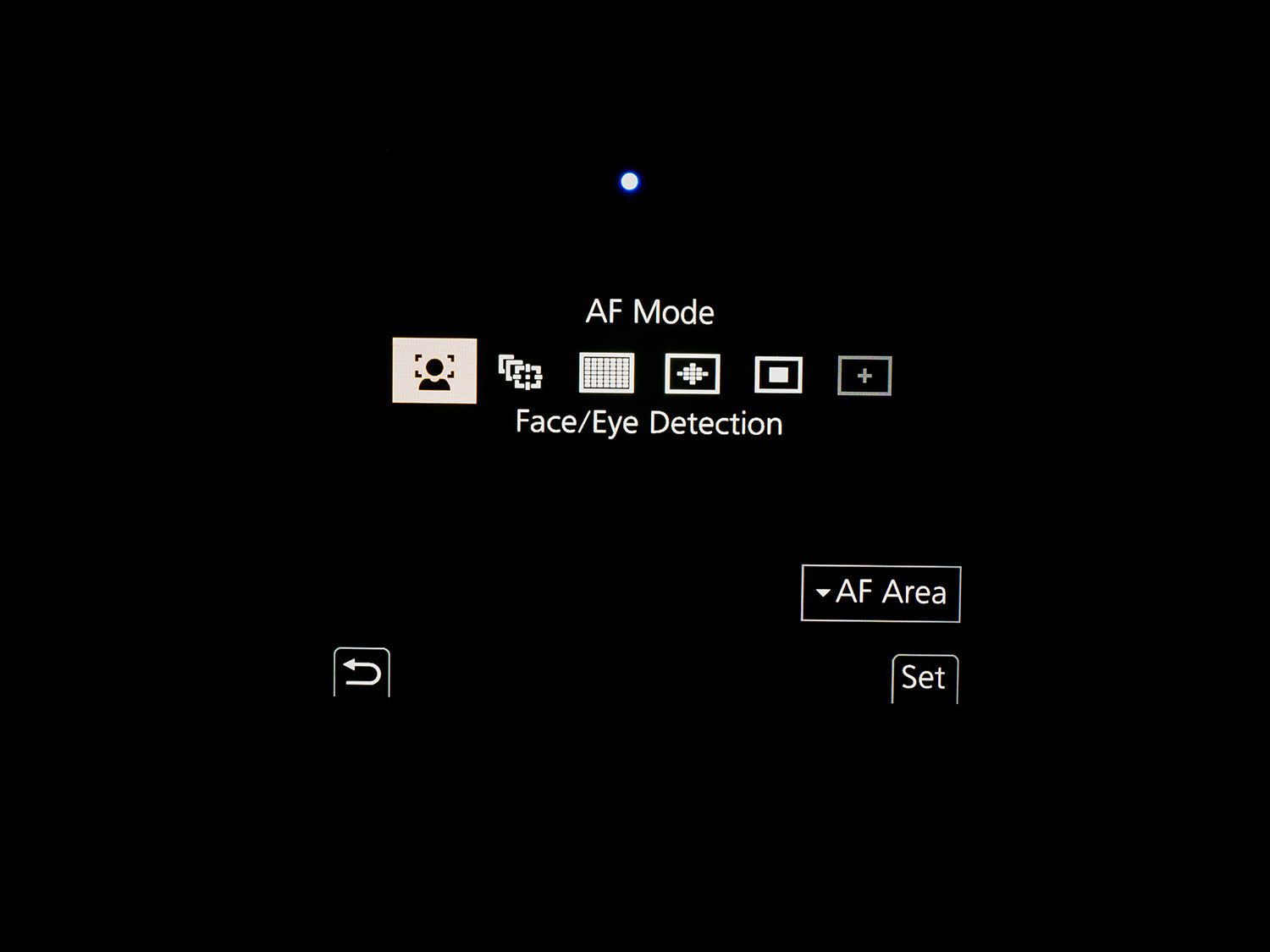
Task: Open the AF Area settings button
Action: [x=881, y=593]
